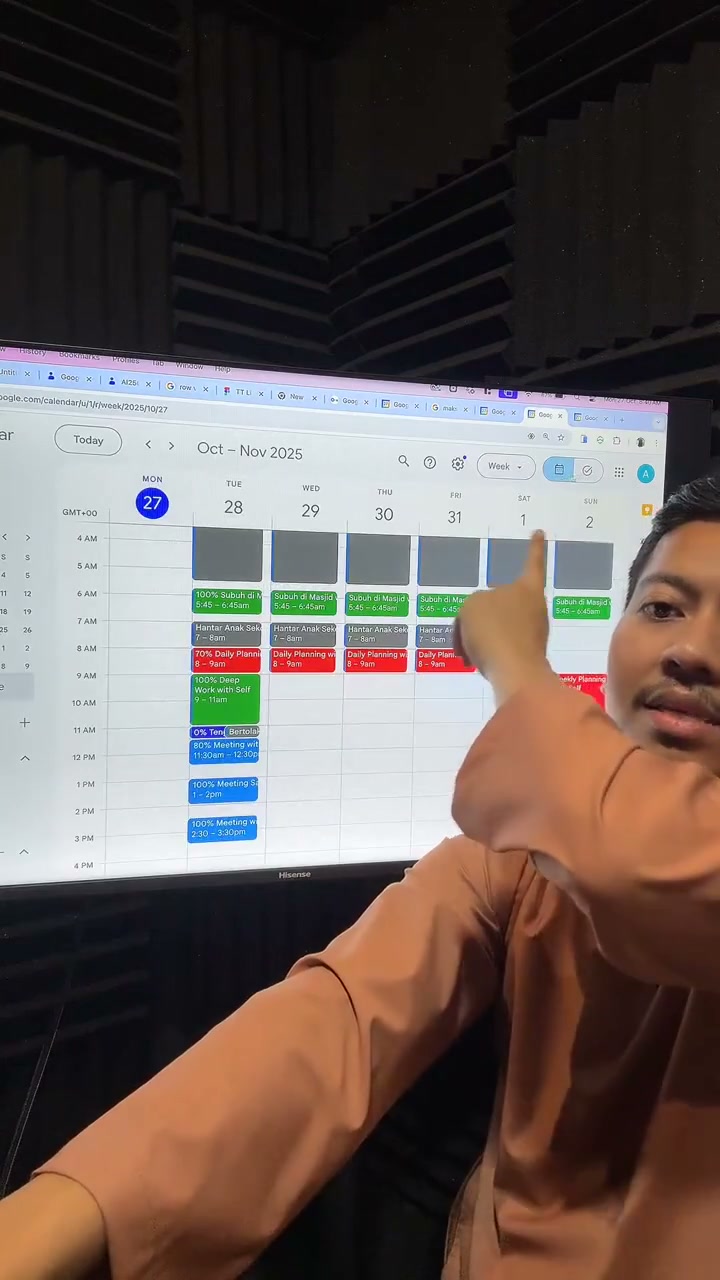Open '0% Ten' event at 11 AM
This screenshot has width=720, height=1280.
207,732
